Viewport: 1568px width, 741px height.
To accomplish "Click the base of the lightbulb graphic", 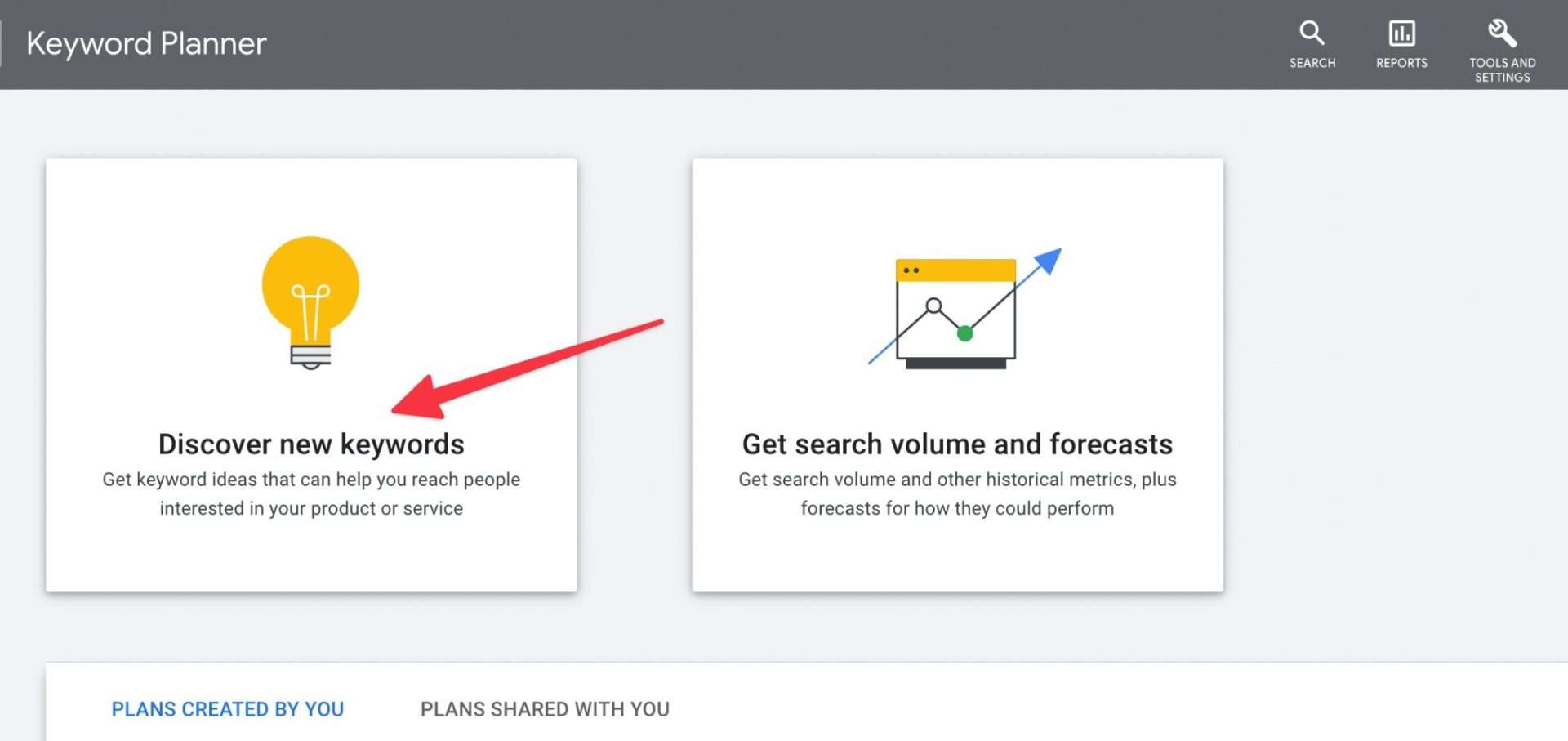I will [310, 356].
